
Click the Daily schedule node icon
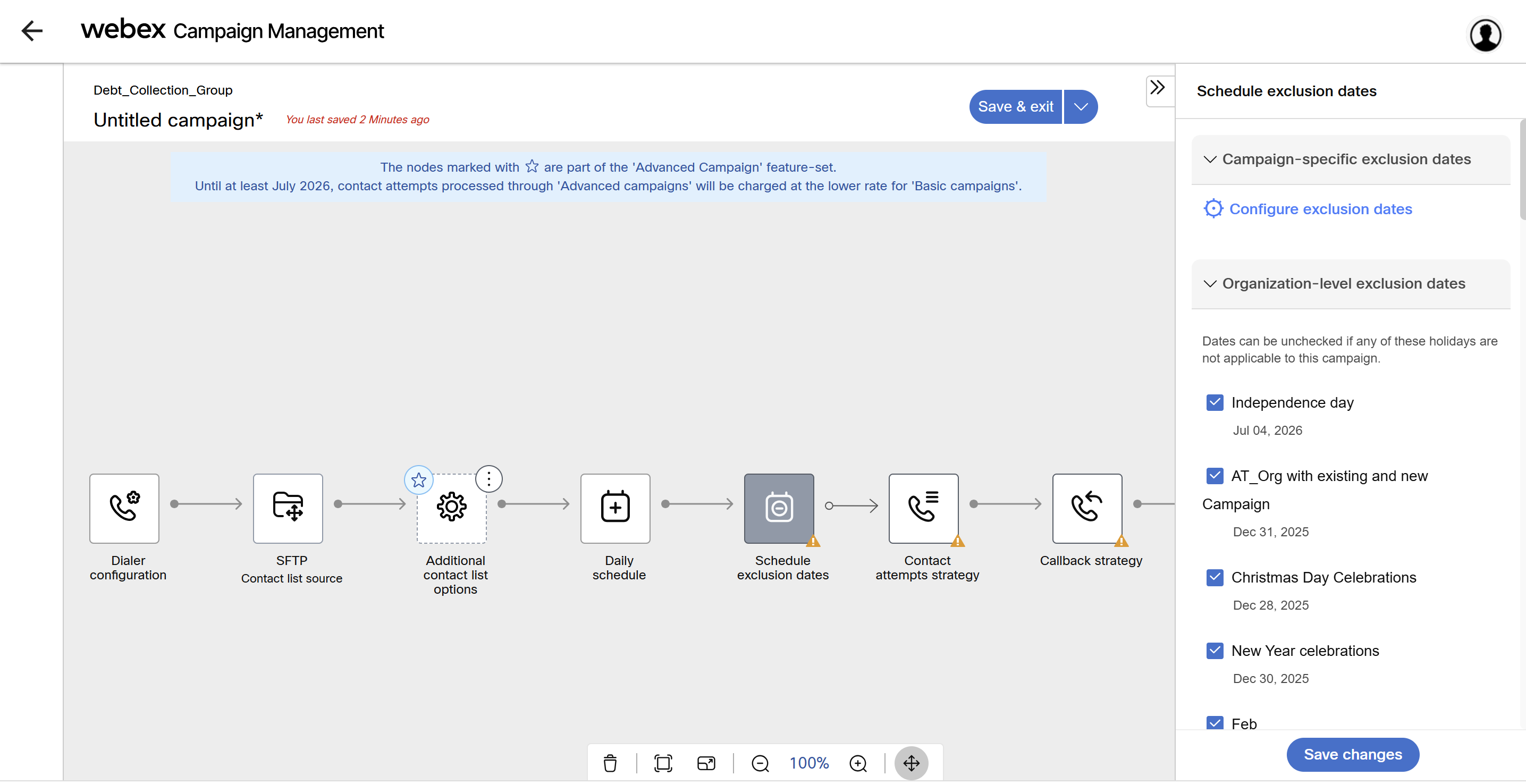coord(615,508)
